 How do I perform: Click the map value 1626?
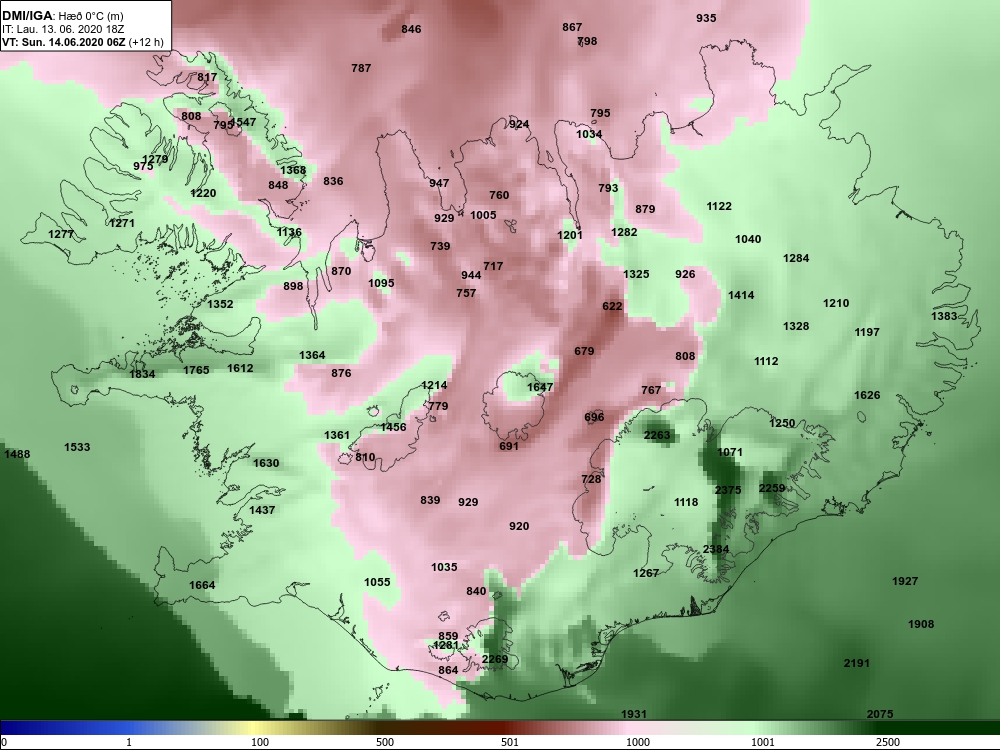click(x=867, y=395)
